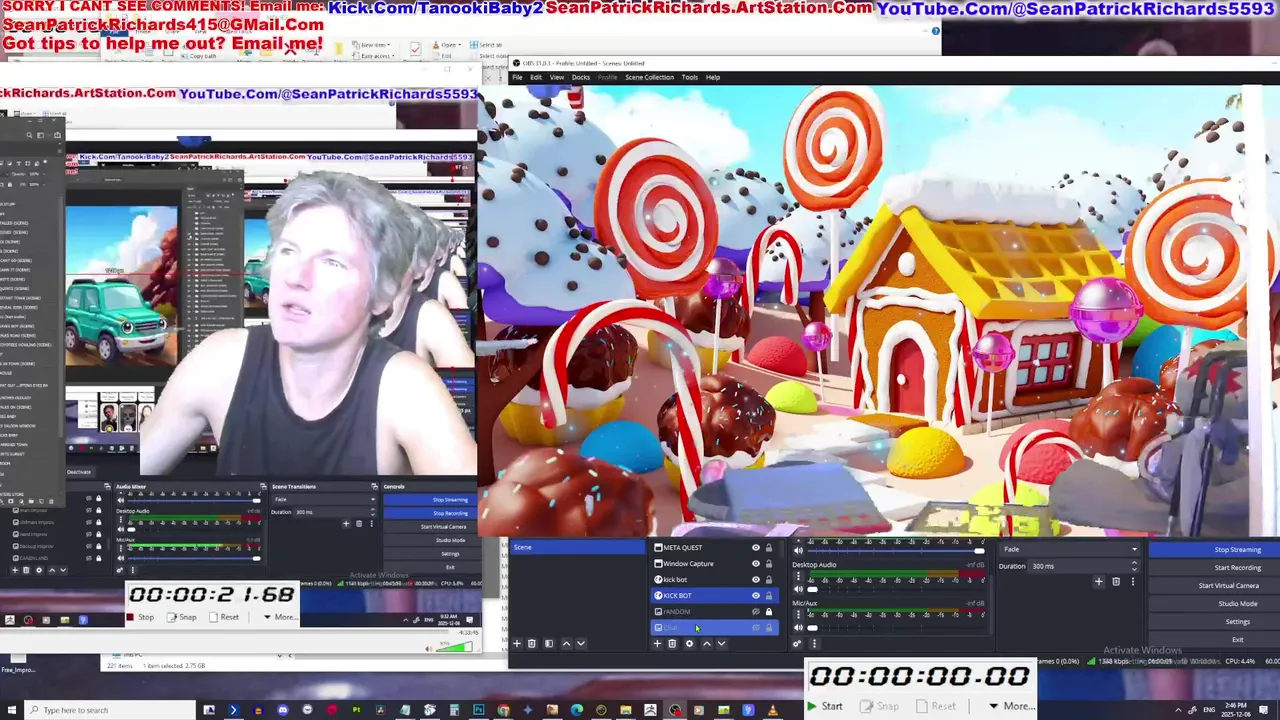
Task: Open the audio mixer bottom three-dot menu
Action: 814,643
